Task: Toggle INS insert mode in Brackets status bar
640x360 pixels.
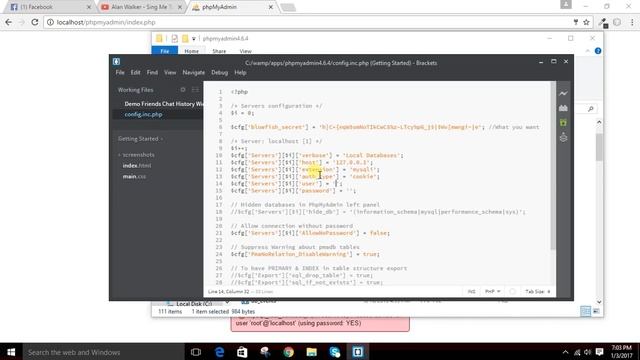Action: [x=471, y=291]
